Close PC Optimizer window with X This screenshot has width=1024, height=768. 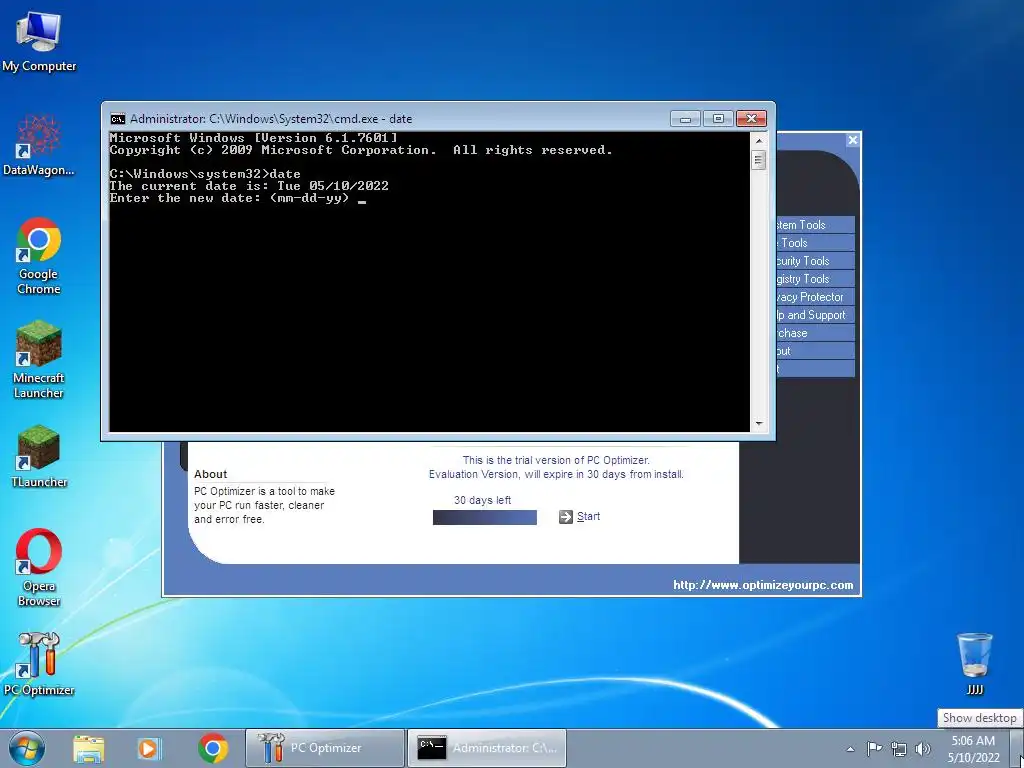[852, 140]
